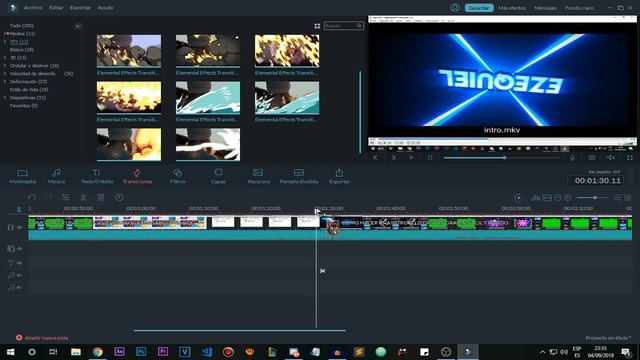Image resolution: width=640 pixels, height=360 pixels.
Task: Switch thumbnails to grid view icon
Action: tap(317, 26)
